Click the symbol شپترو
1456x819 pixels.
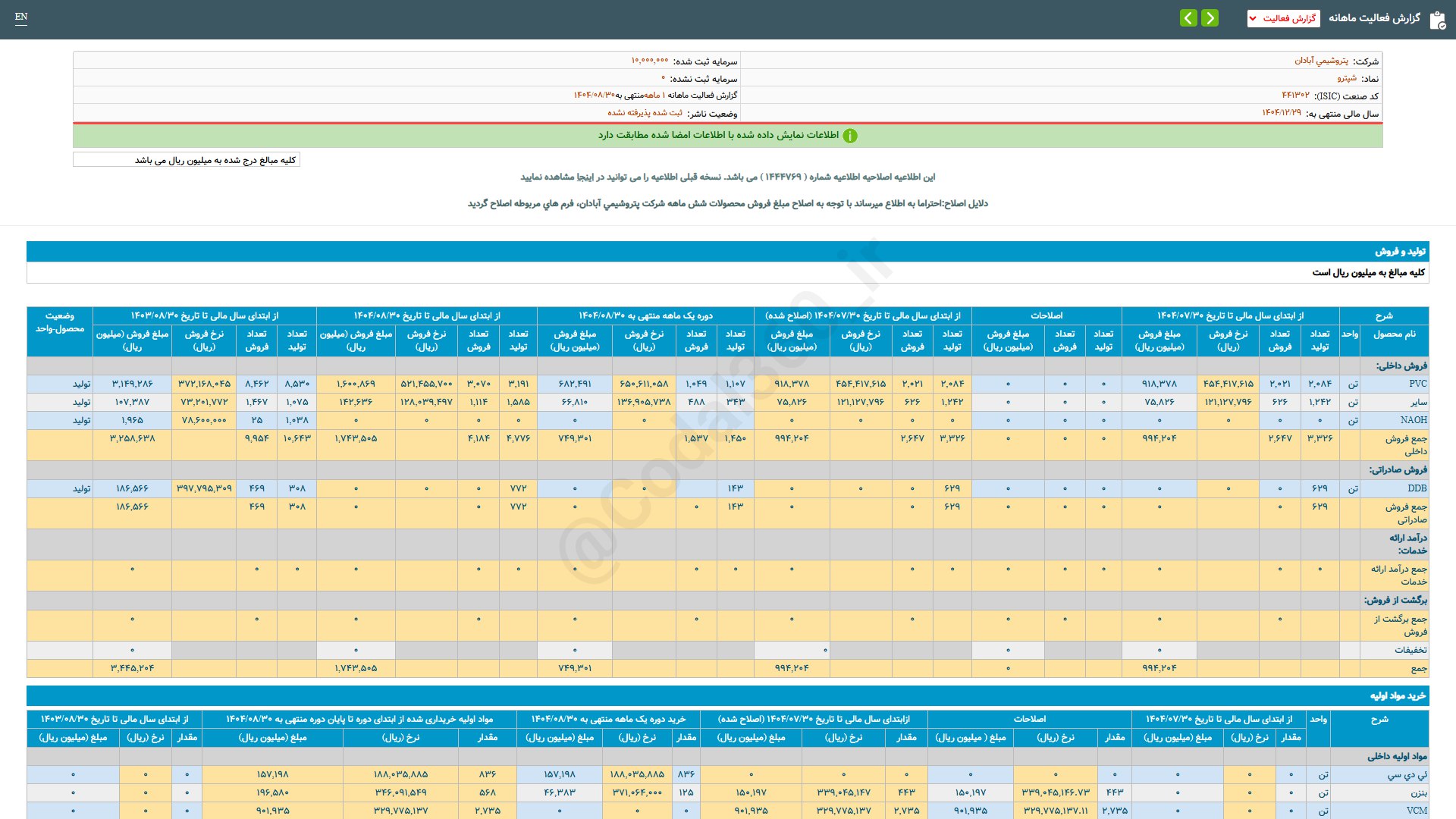point(1346,78)
